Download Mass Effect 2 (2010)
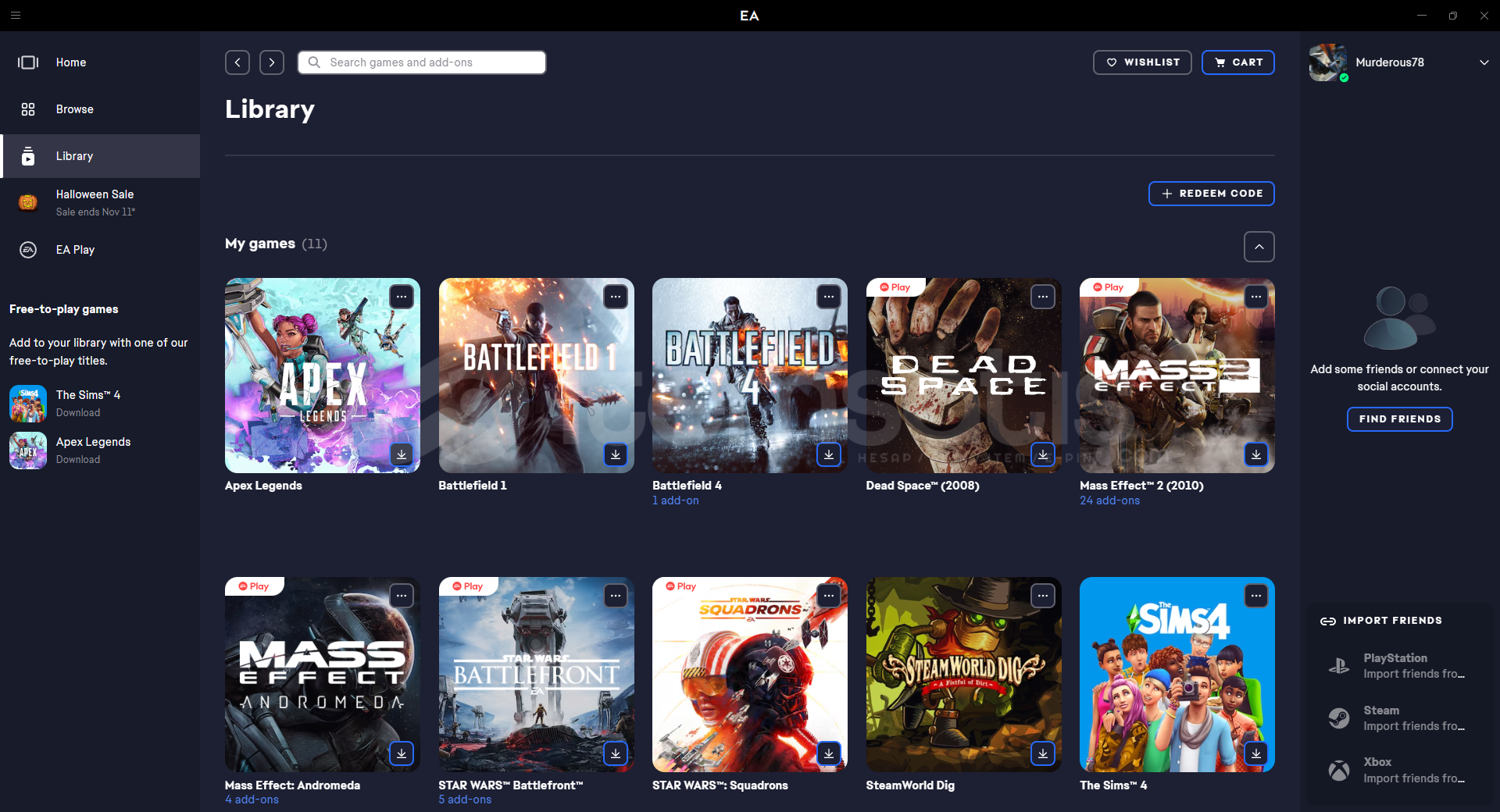1500x812 pixels. pos(1256,454)
